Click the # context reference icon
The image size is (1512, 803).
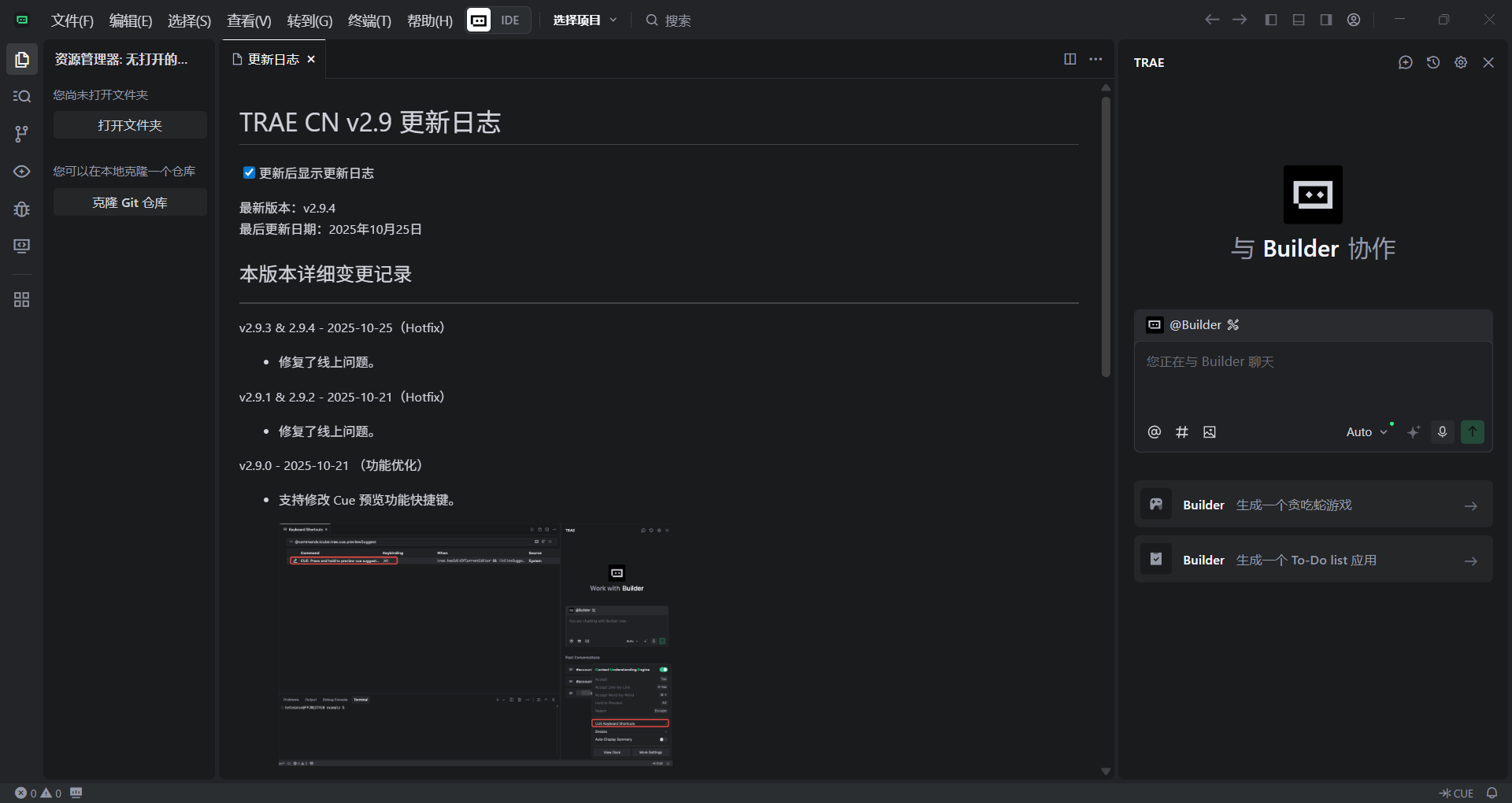click(x=1182, y=432)
